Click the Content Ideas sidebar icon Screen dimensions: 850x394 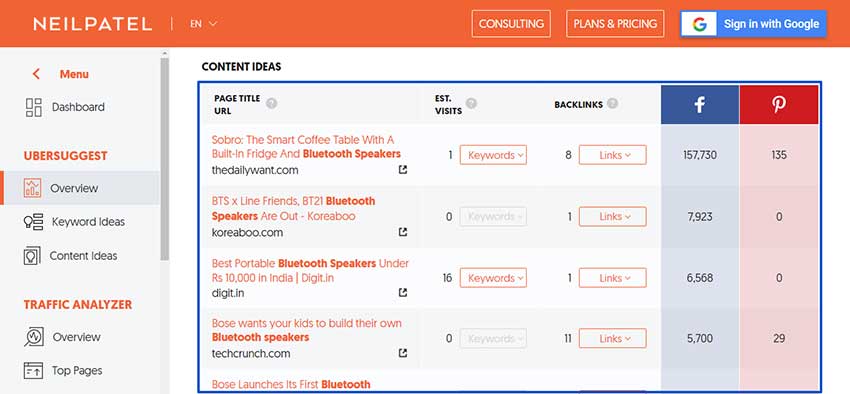[33, 256]
